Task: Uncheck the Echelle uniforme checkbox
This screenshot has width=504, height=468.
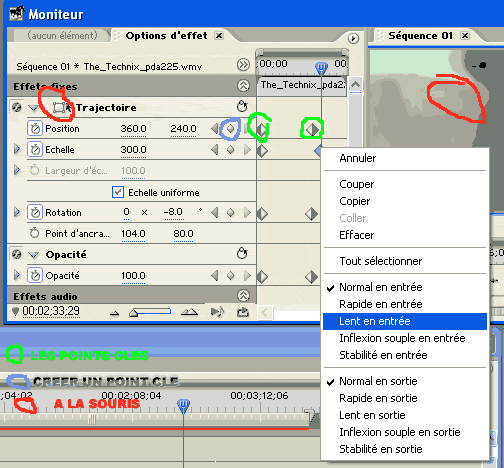Action: click(x=118, y=192)
